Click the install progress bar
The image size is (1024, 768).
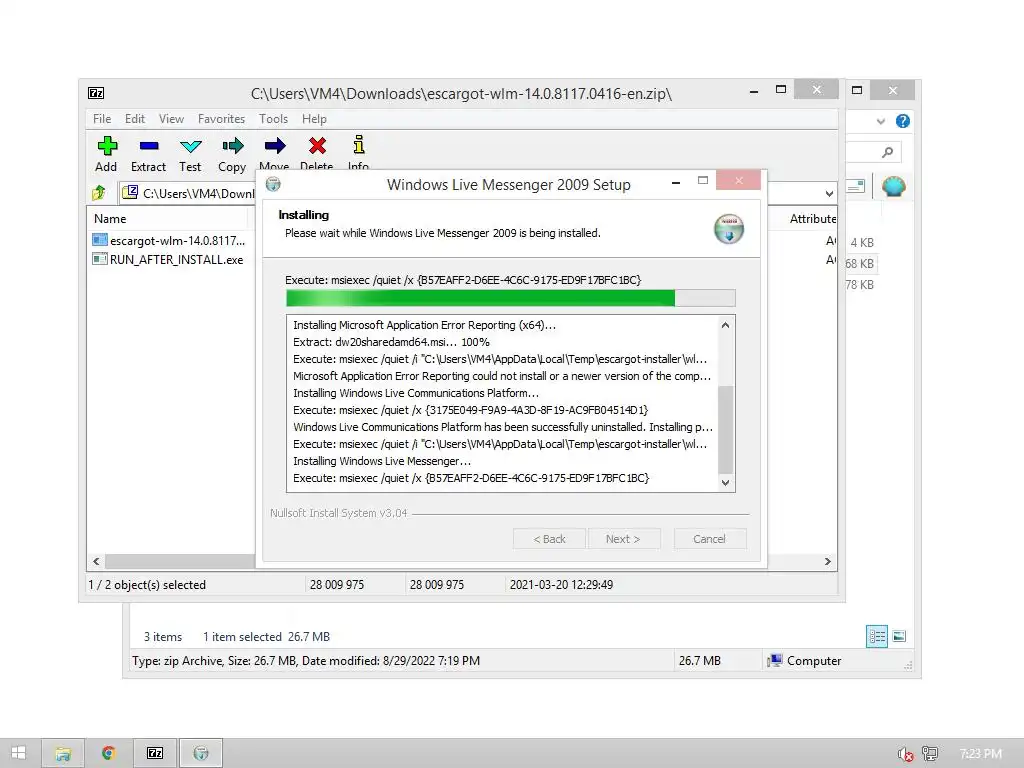[x=511, y=298]
